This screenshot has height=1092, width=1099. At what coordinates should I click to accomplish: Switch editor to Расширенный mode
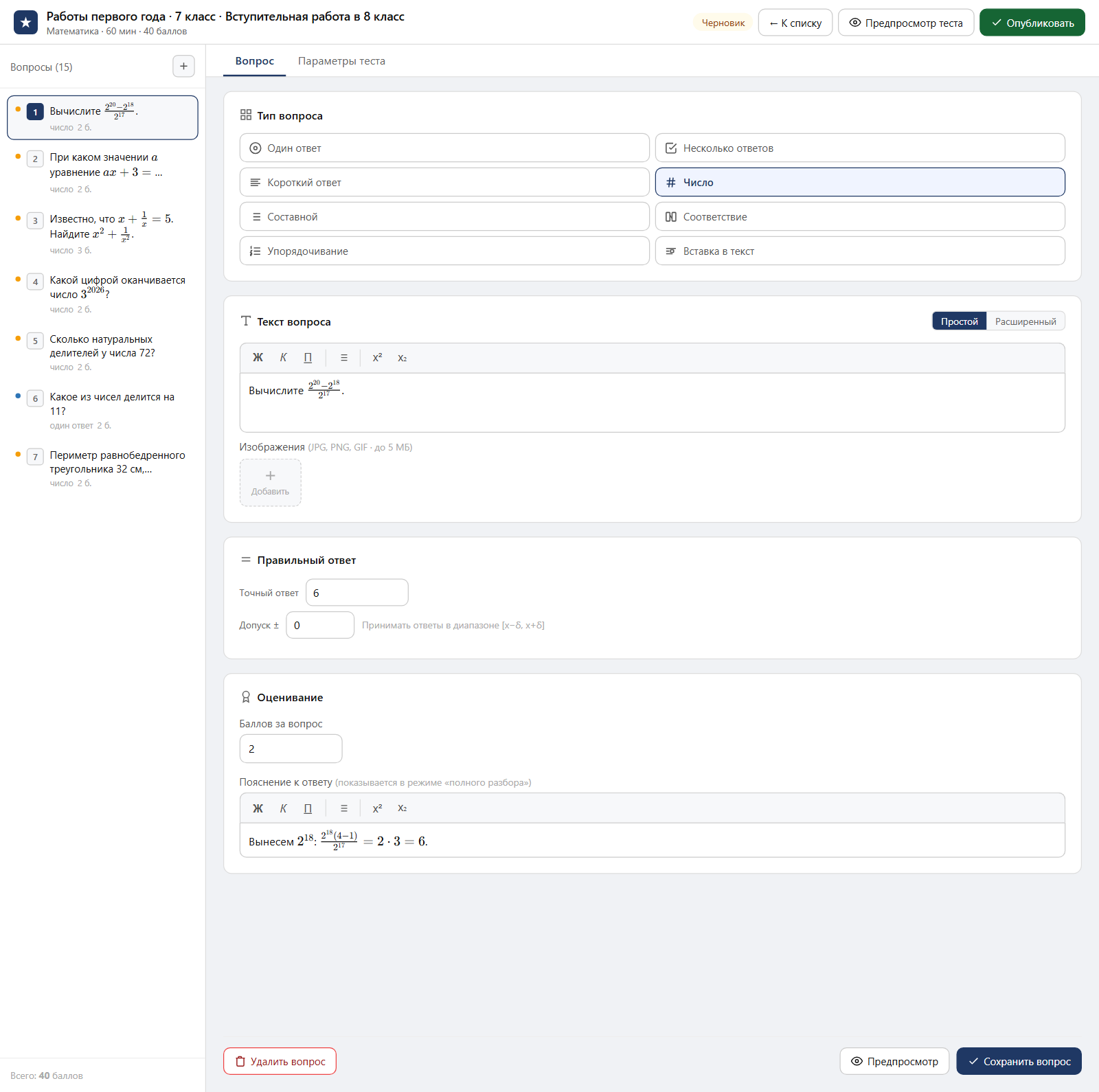click(1026, 321)
